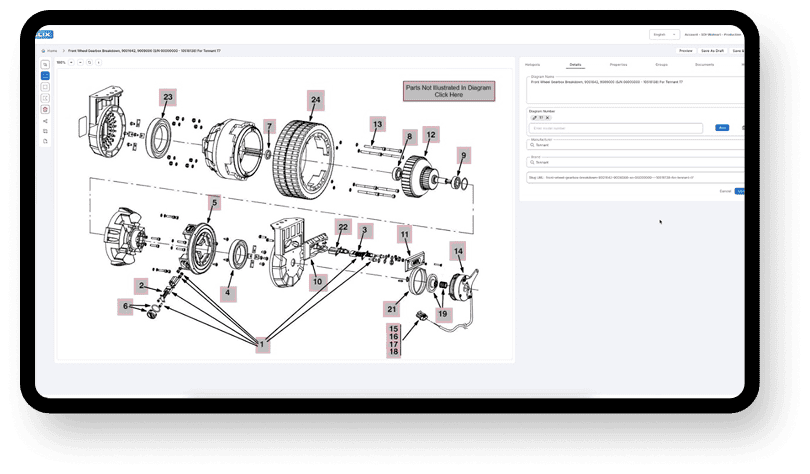
Task: Click the Cancel button in Details panel
Action: point(725,191)
